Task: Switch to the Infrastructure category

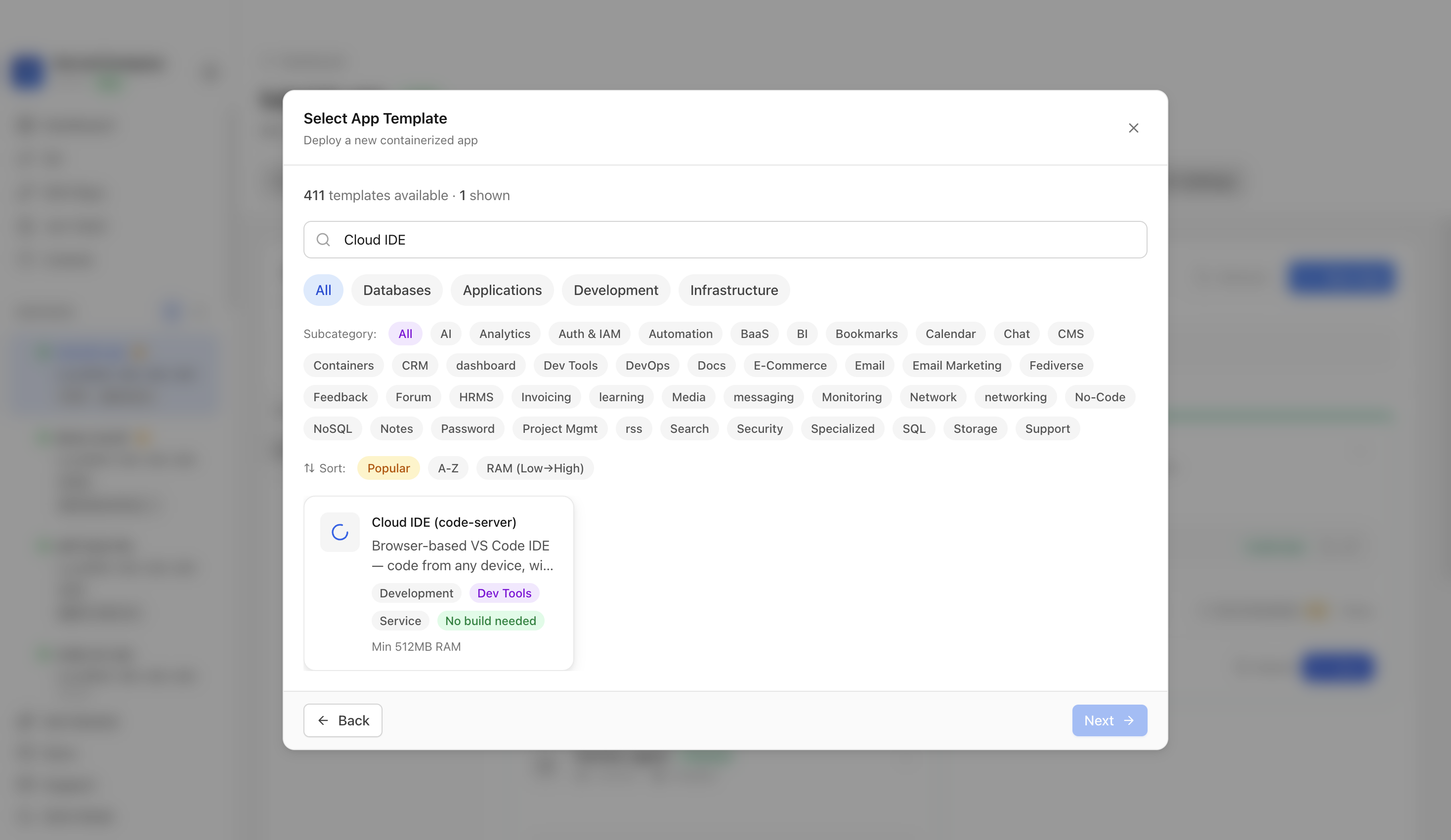Action: pyautogui.click(x=734, y=290)
